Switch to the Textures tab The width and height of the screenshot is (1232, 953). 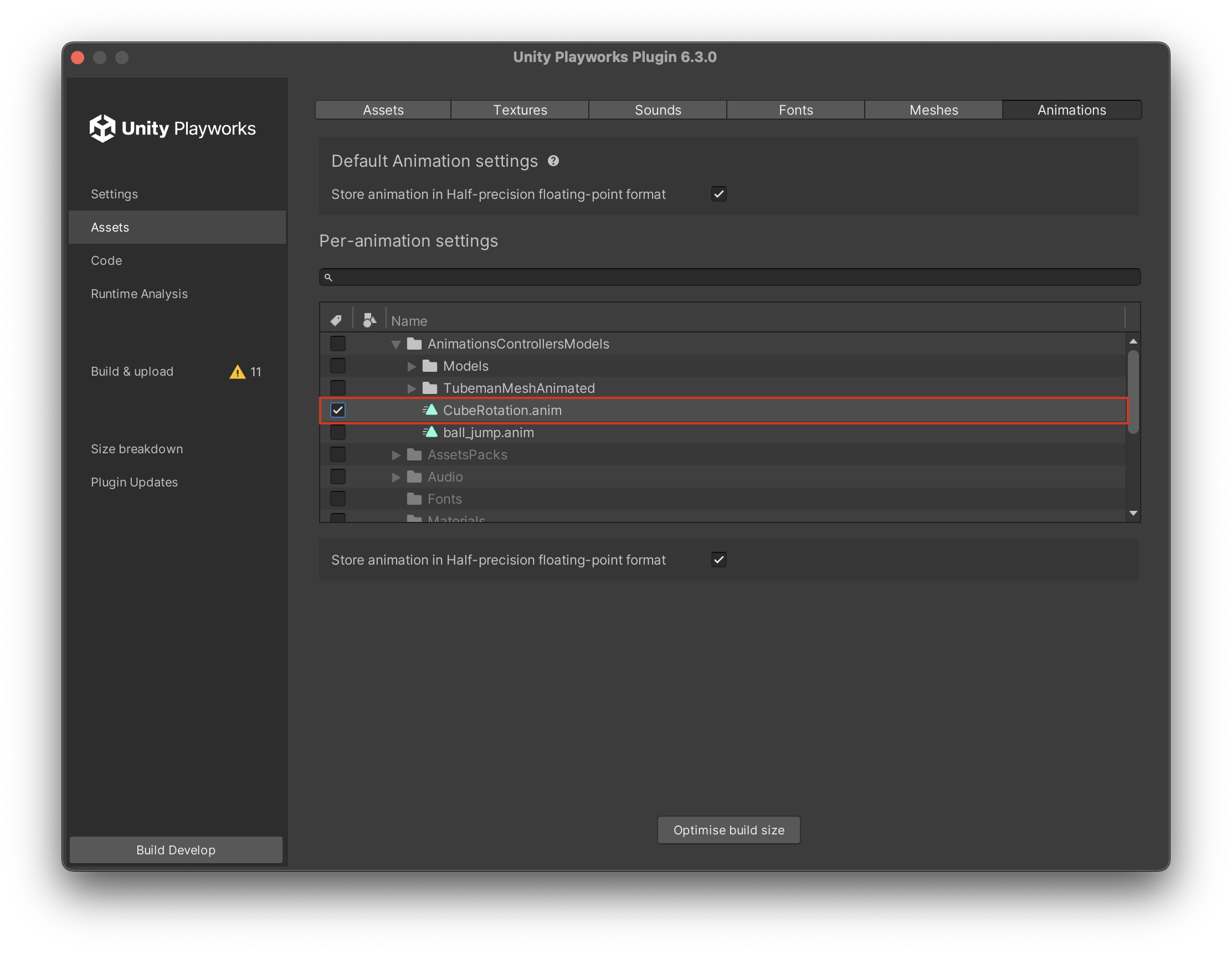[520, 110]
